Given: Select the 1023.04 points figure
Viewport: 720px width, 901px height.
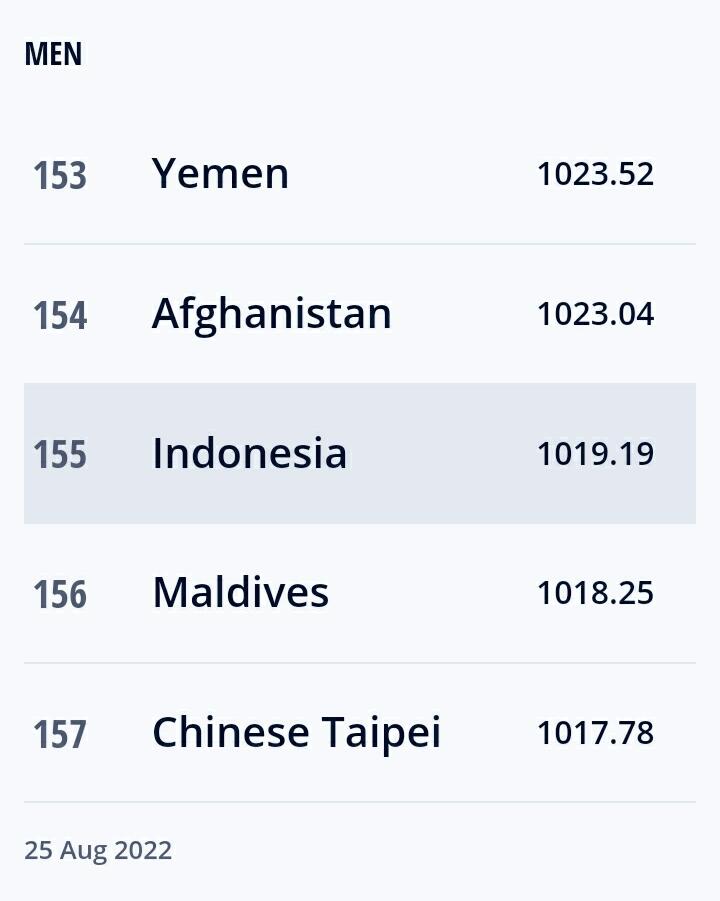Looking at the screenshot, I should [595, 314].
